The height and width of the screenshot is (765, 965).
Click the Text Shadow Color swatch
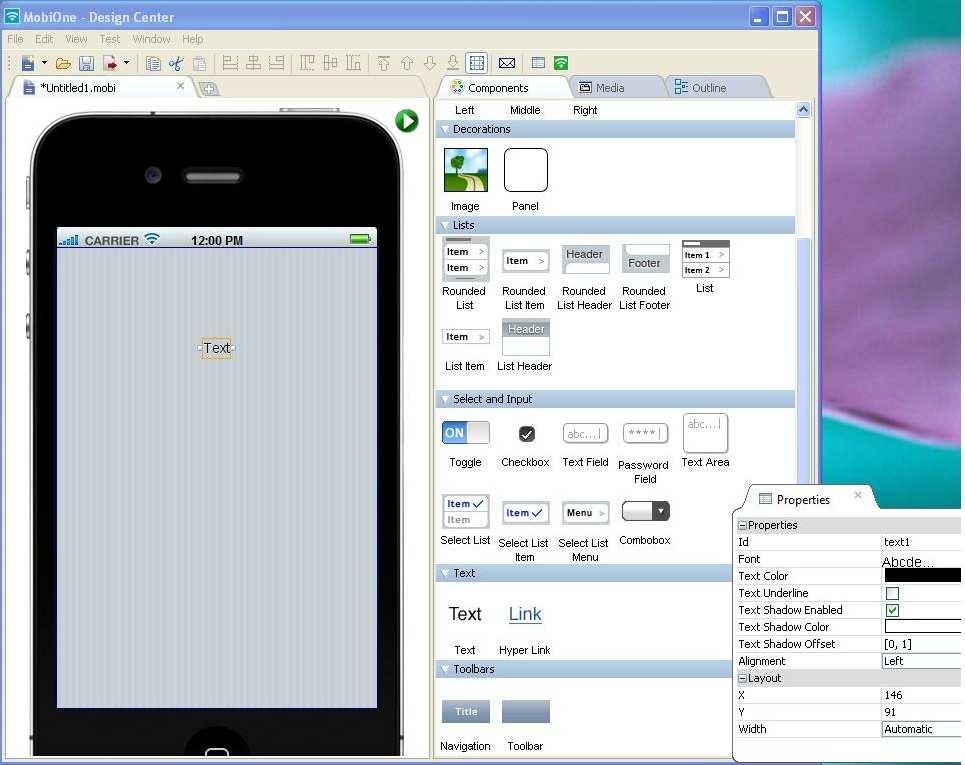923,627
